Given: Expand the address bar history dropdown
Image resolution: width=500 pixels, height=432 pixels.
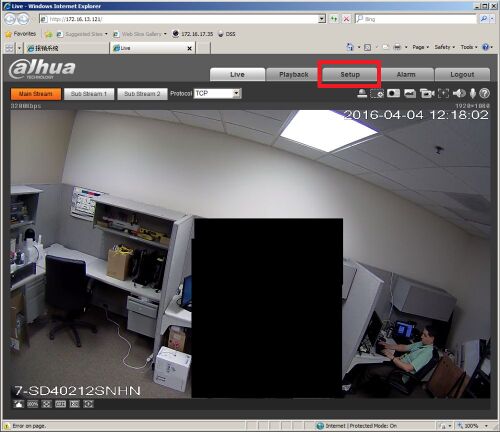Looking at the screenshot, I should point(322,19).
